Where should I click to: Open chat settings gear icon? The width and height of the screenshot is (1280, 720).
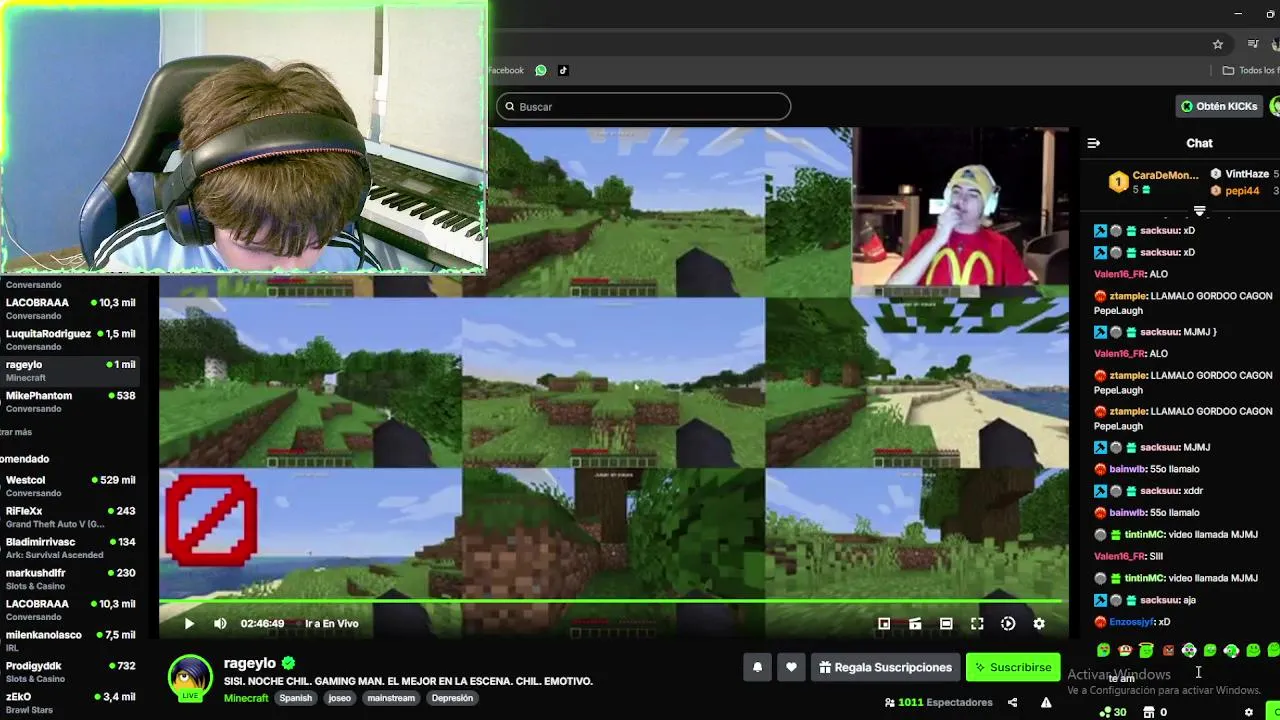coord(1248,712)
